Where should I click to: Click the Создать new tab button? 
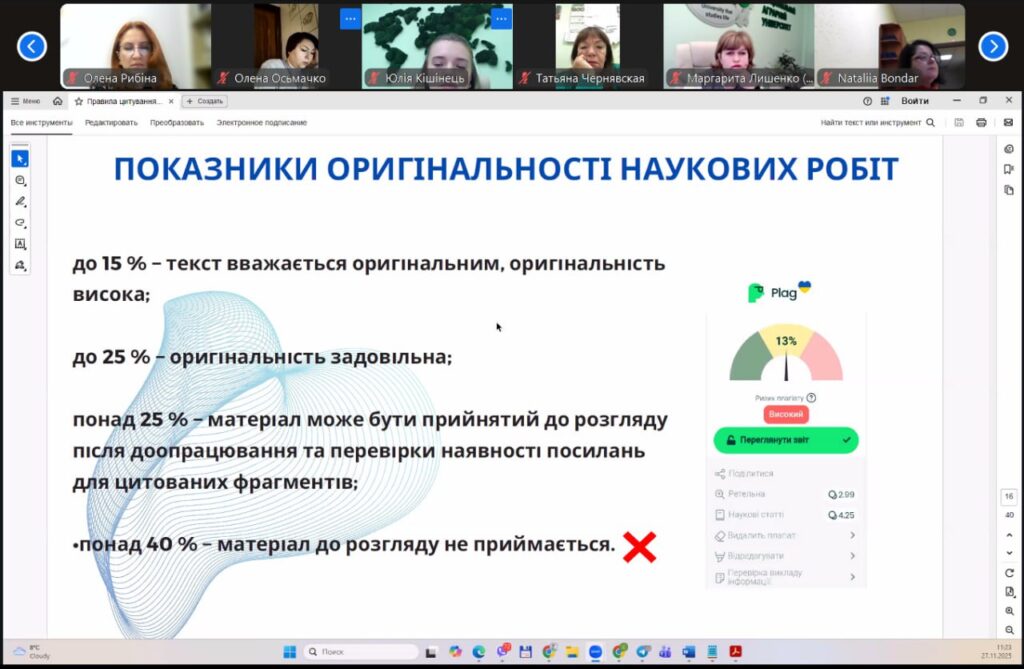(x=205, y=101)
